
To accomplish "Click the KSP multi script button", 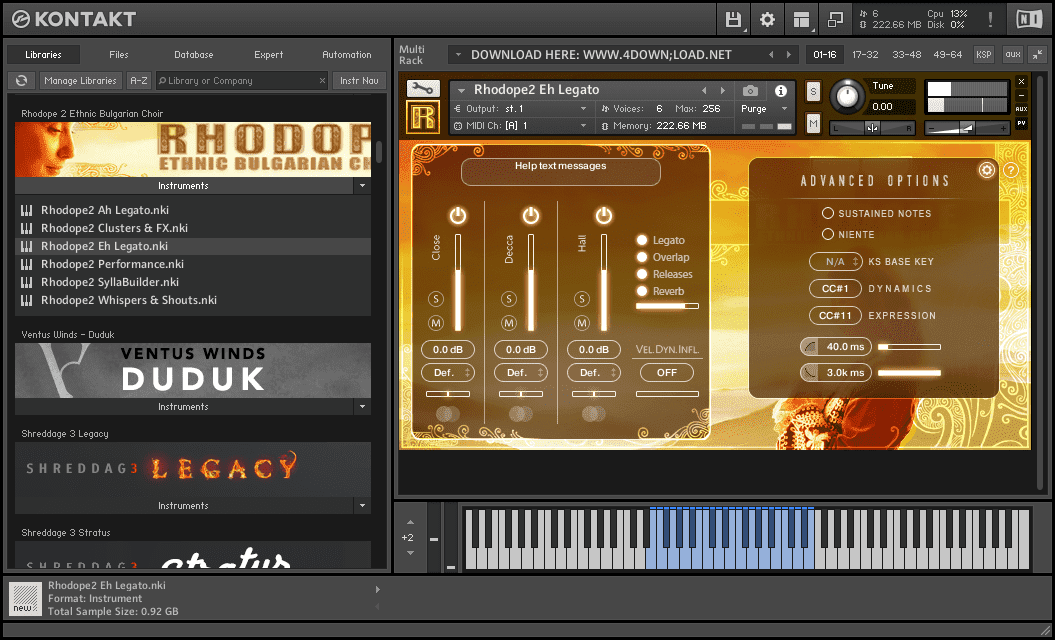I will [984, 55].
